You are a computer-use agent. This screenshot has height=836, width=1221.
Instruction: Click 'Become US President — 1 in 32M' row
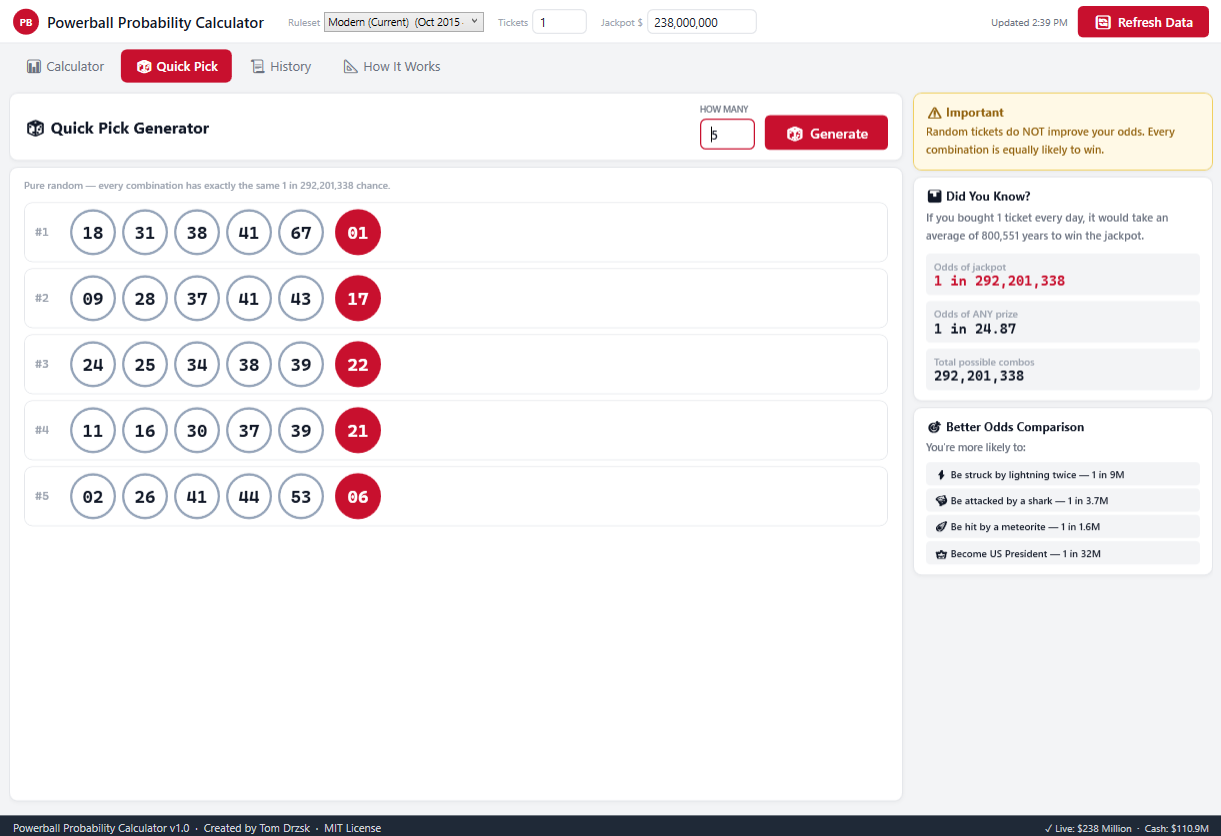(x=1063, y=554)
